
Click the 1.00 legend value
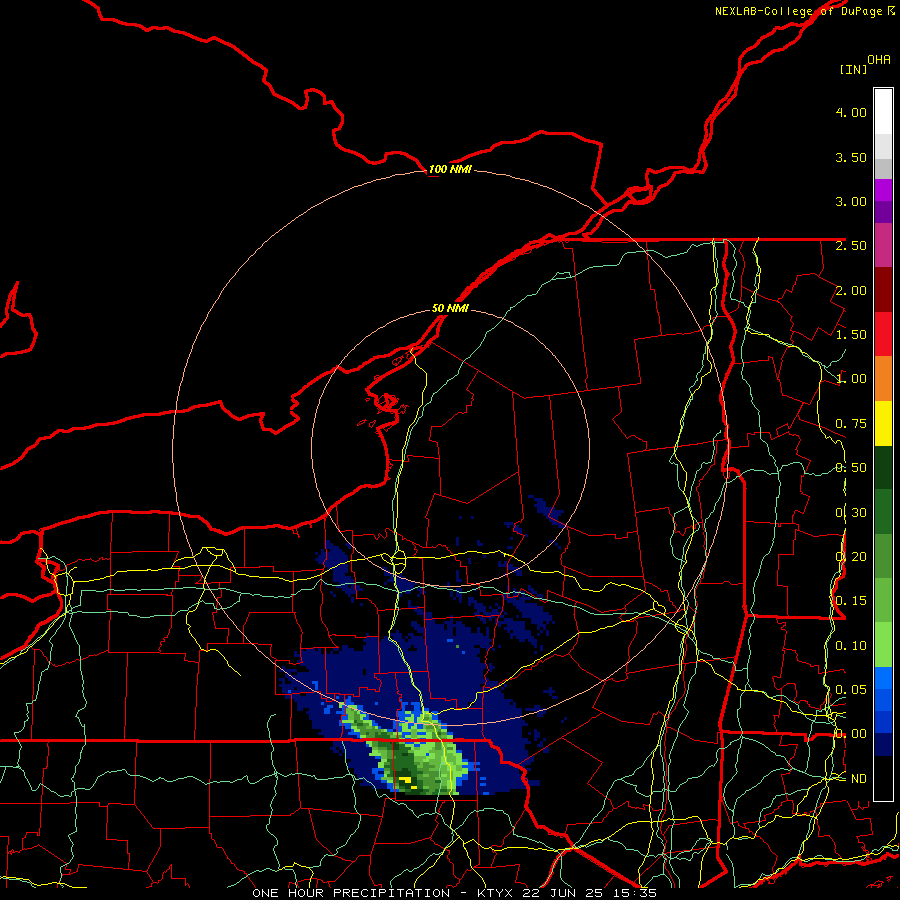(851, 379)
